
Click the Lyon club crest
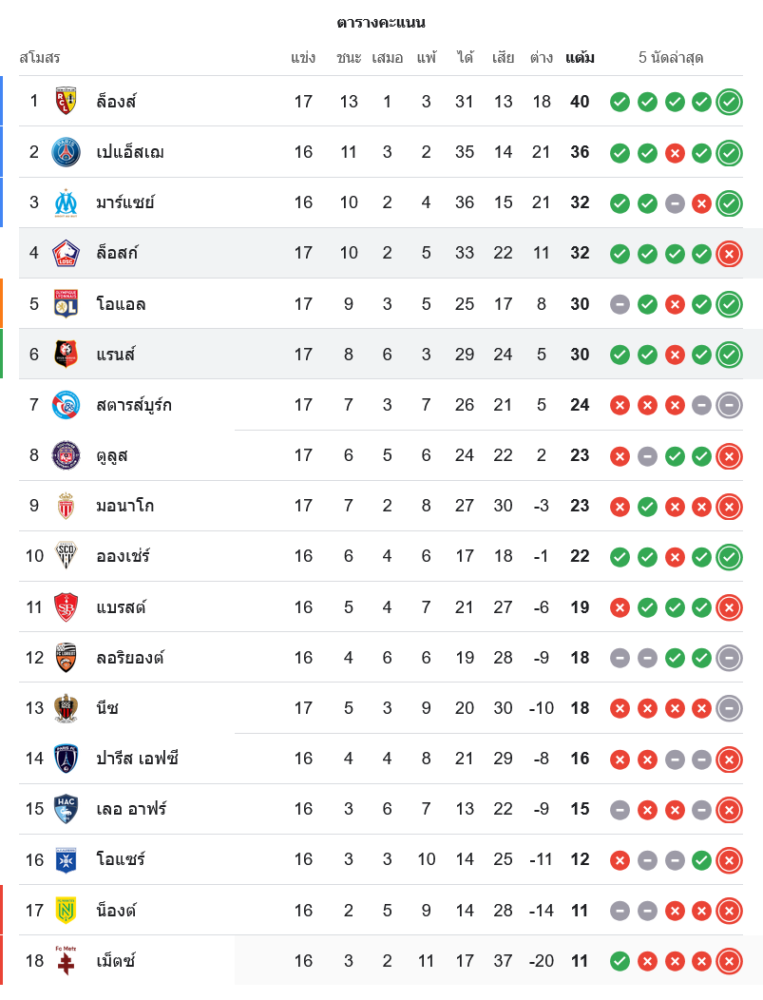(x=66, y=303)
